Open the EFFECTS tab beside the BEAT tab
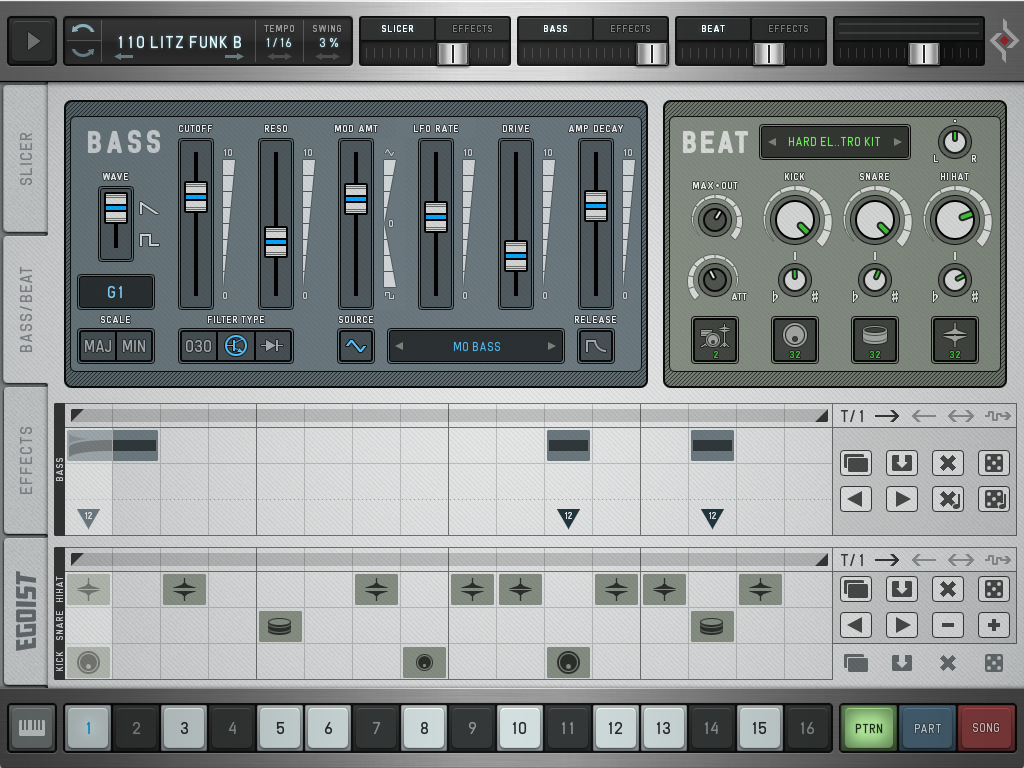This screenshot has height=768, width=1024. (788, 29)
